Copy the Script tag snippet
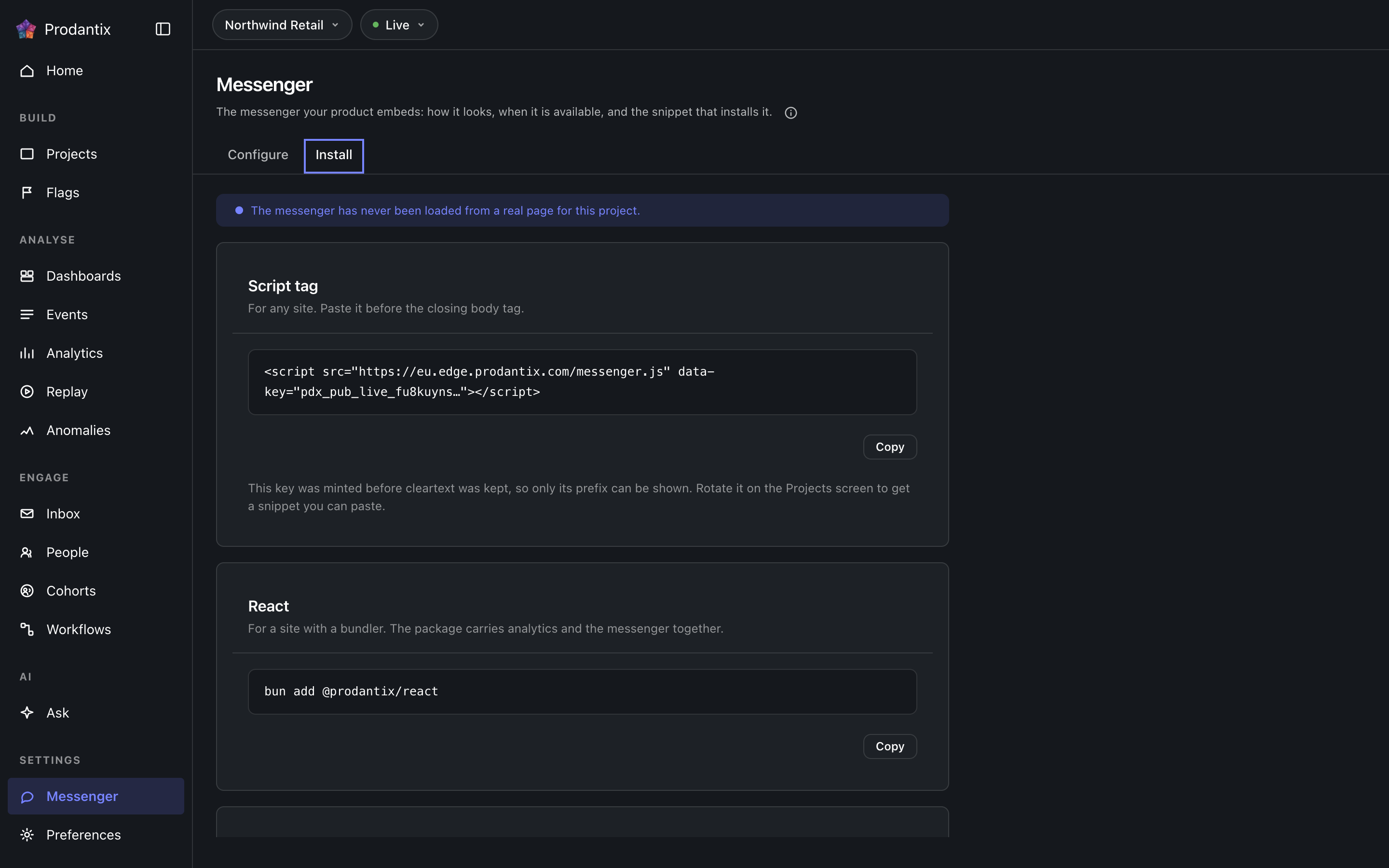 point(890,447)
